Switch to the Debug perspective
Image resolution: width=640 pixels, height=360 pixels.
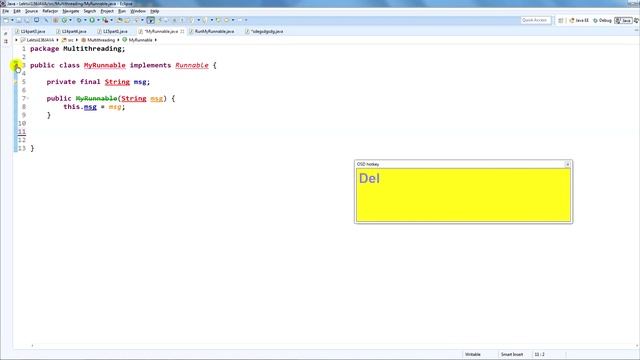(602, 20)
